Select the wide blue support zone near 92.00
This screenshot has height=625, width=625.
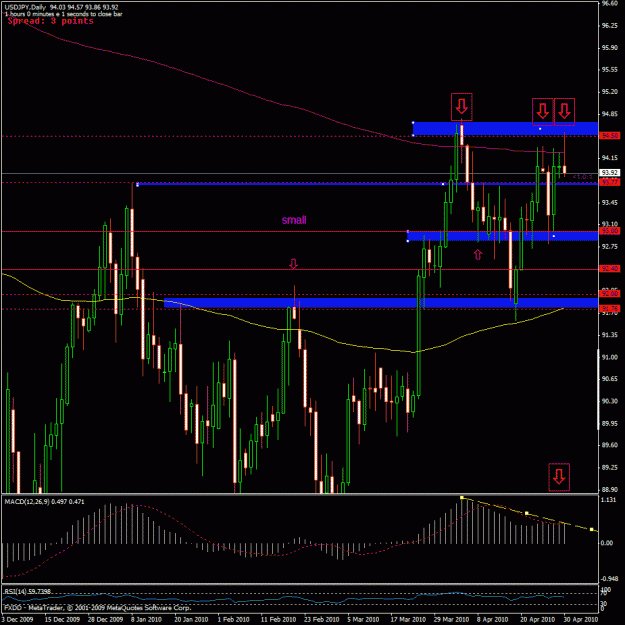point(381,303)
